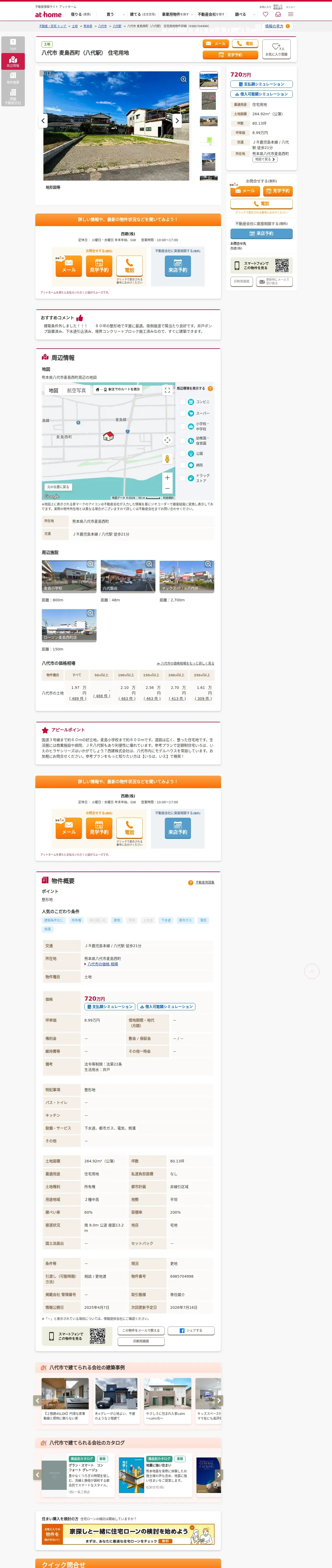Click the Street View pegman icon
This screenshot has height=1568, width=332.
pos(167,458)
